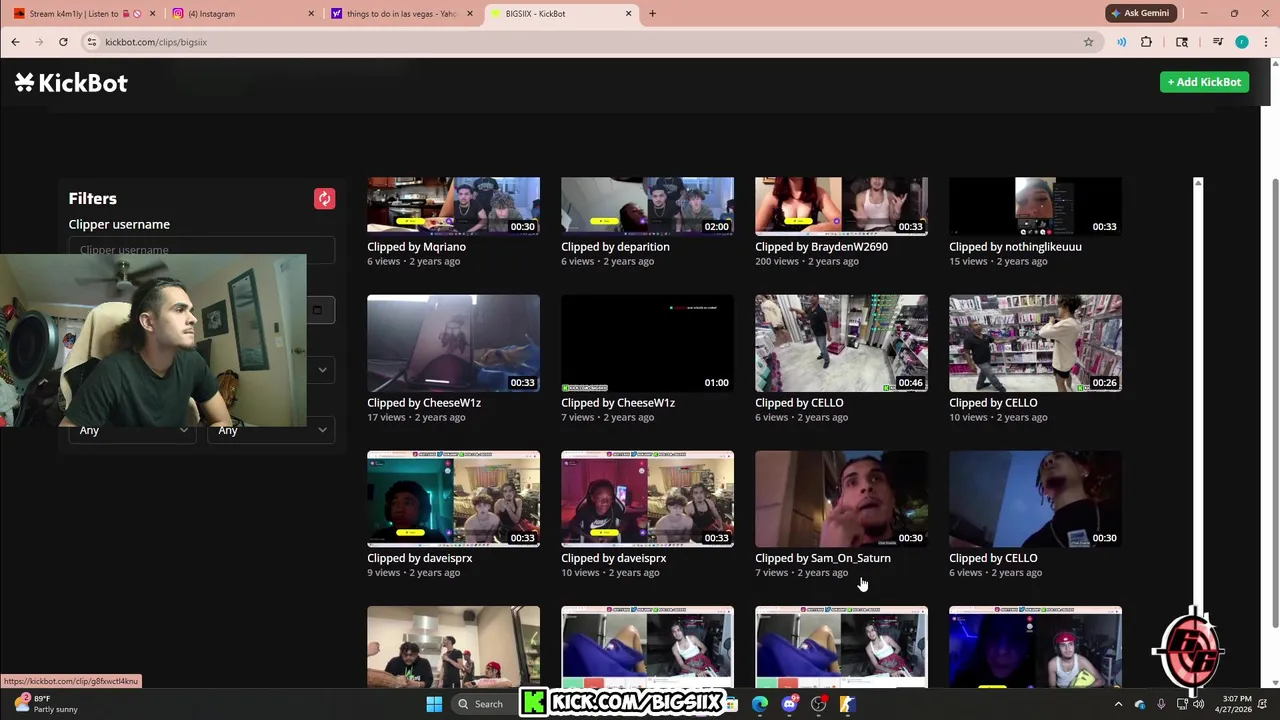Viewport: 1280px width, 720px height.
Task: Open the Chrome three-dot menu
Action: coord(1266,42)
